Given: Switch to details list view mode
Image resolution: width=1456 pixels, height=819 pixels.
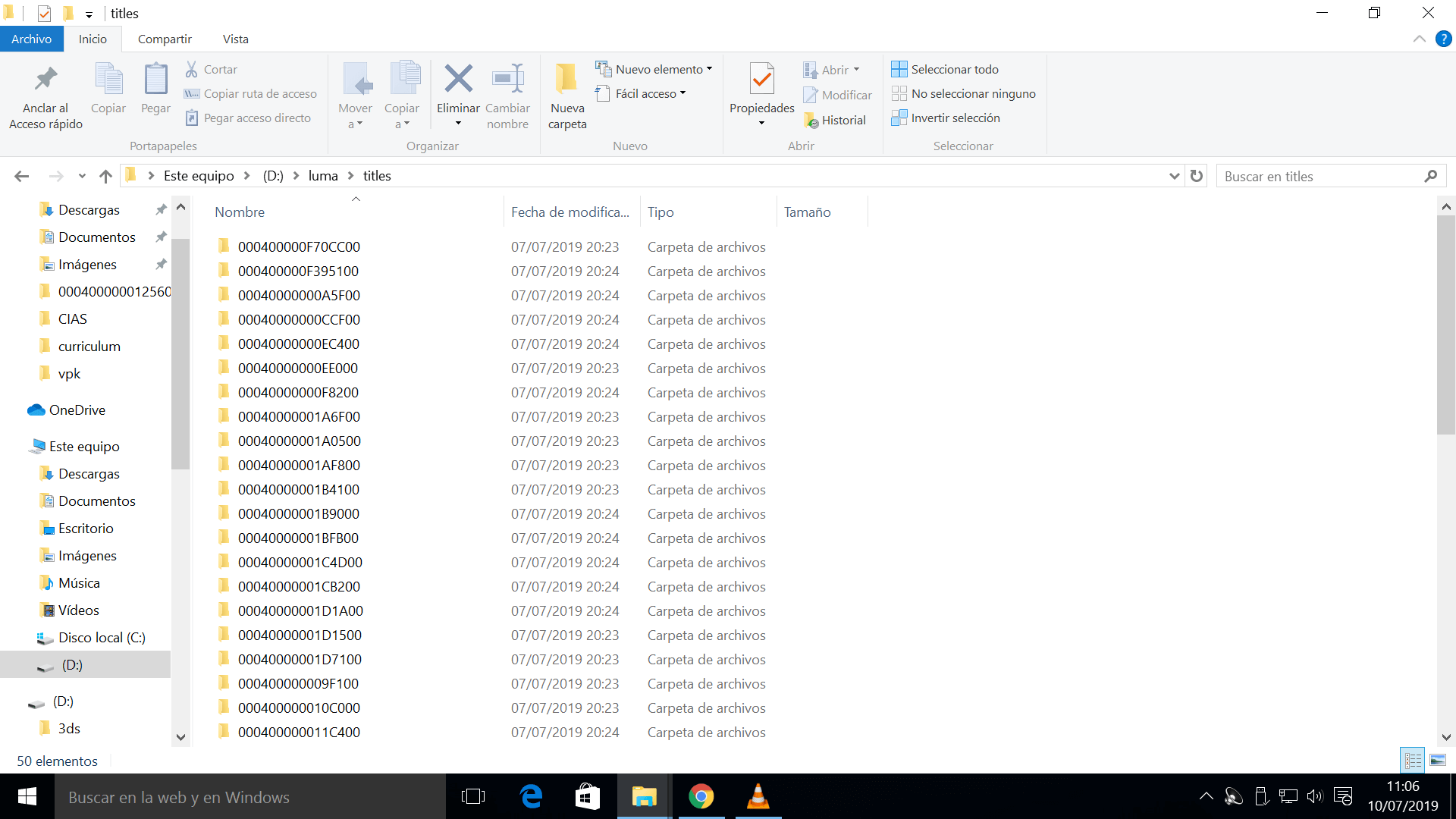Looking at the screenshot, I should point(1413,760).
